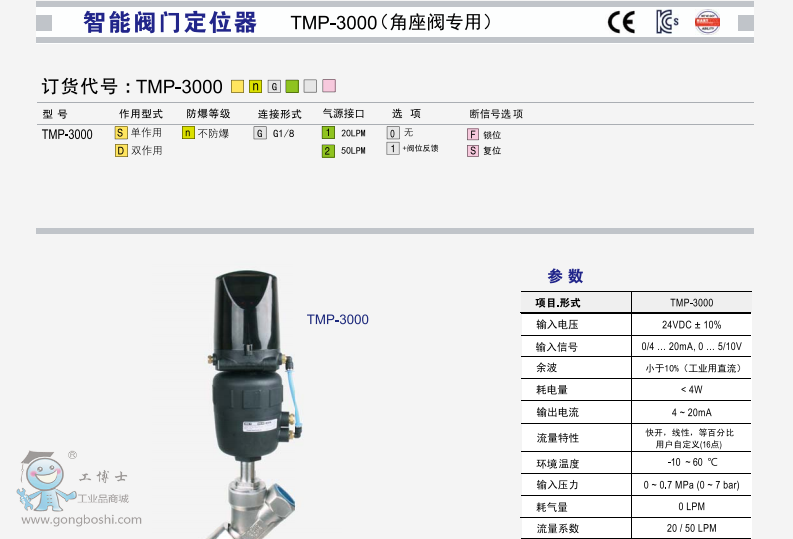Click the TMP-3000 valve positioner photo
793x539 pixels.
[x=253, y=405]
